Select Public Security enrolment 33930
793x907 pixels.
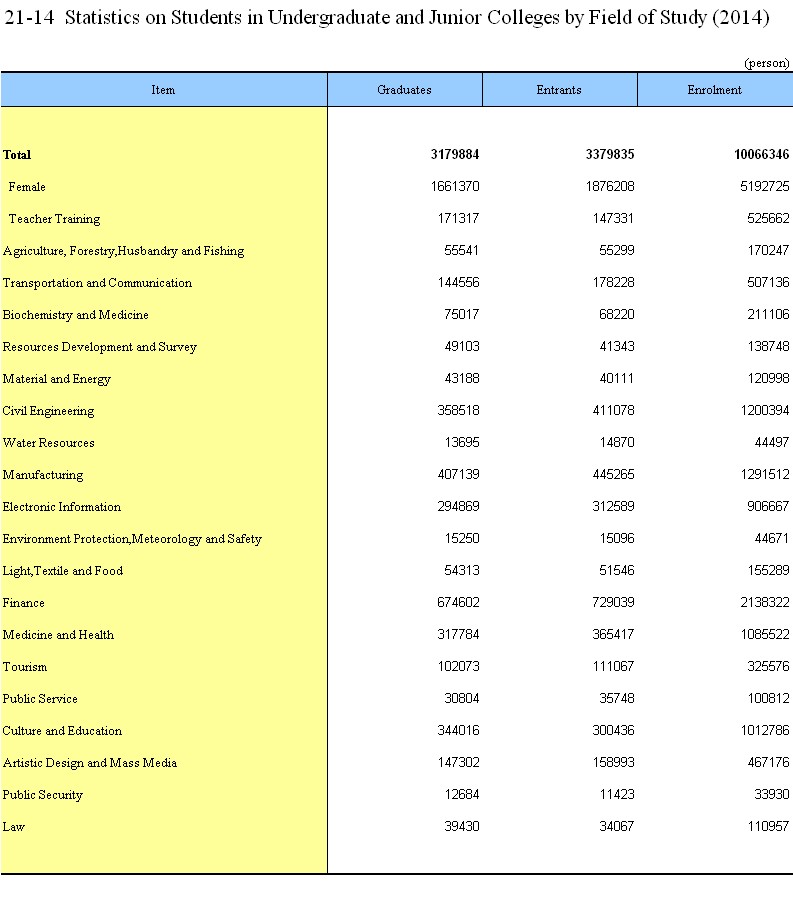[x=772, y=794]
